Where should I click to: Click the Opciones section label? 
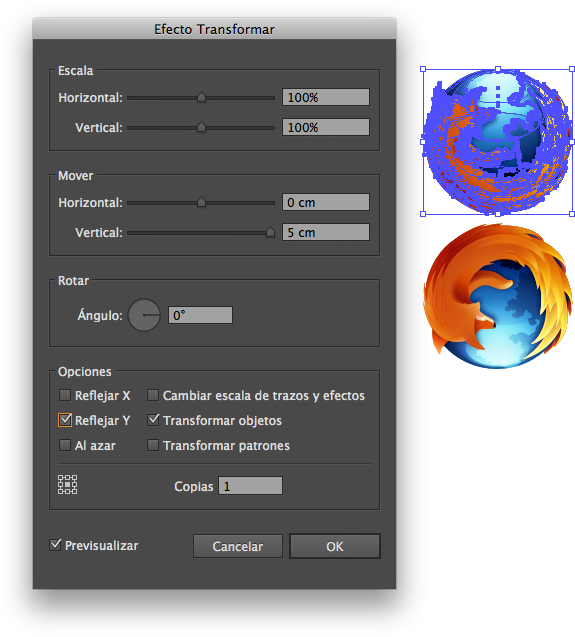[x=85, y=372]
